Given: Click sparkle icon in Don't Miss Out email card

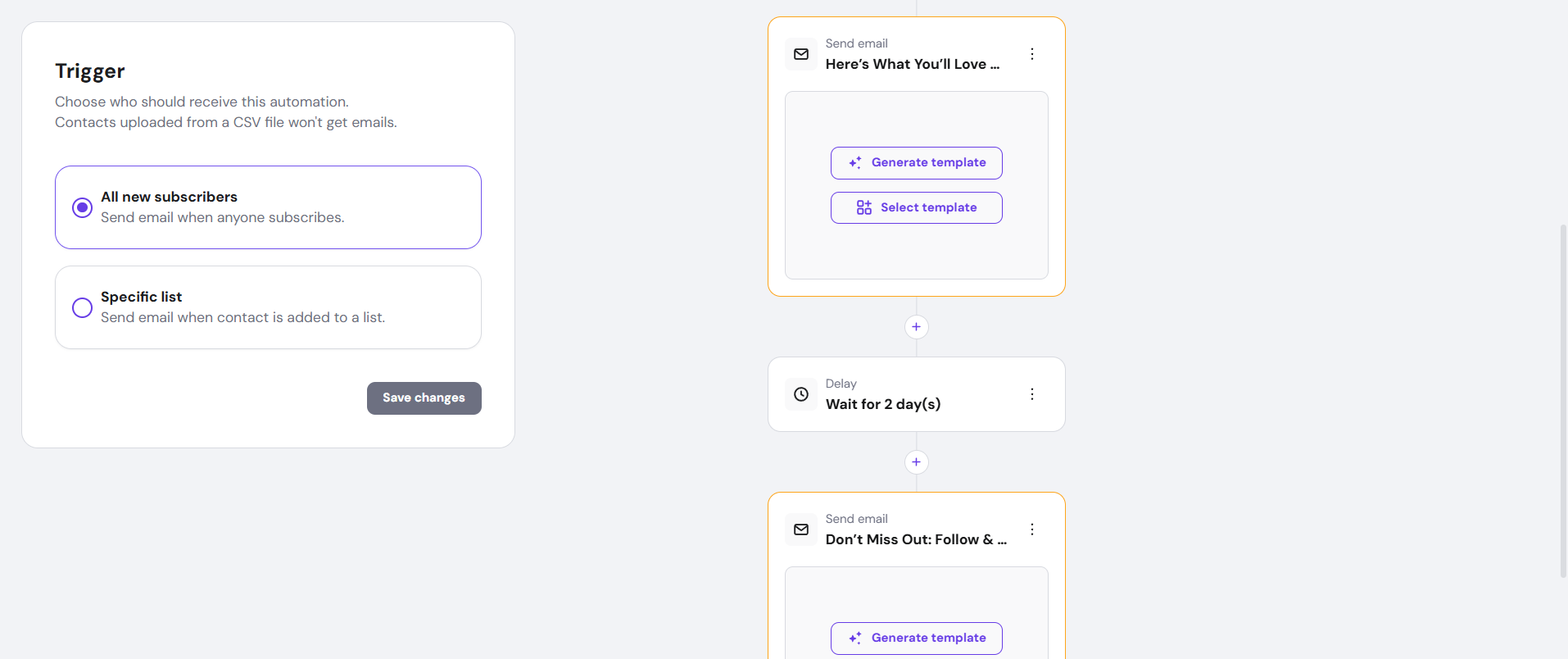Looking at the screenshot, I should tap(855, 639).
